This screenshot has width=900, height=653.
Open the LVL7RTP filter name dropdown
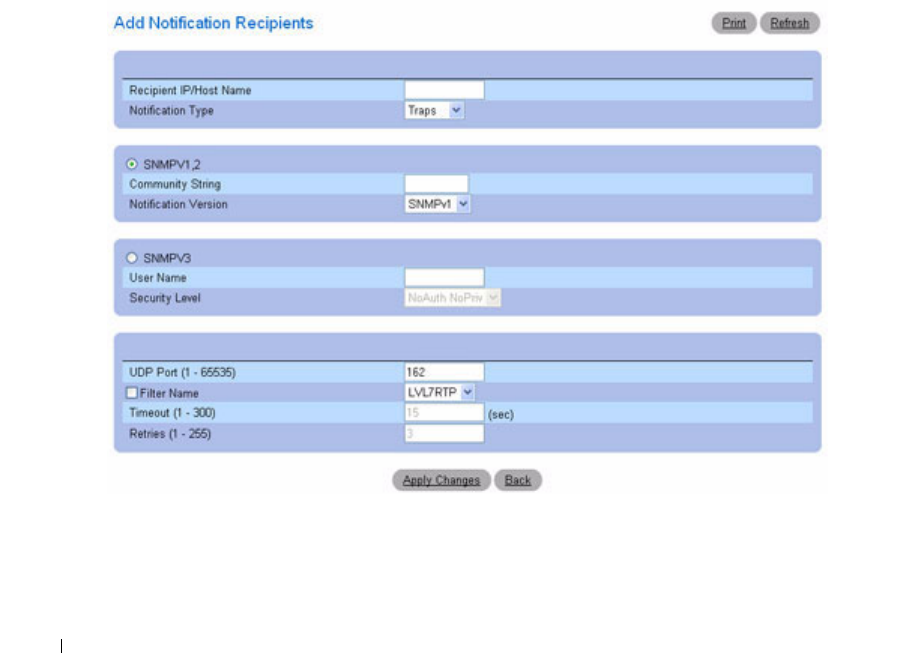tap(440, 392)
